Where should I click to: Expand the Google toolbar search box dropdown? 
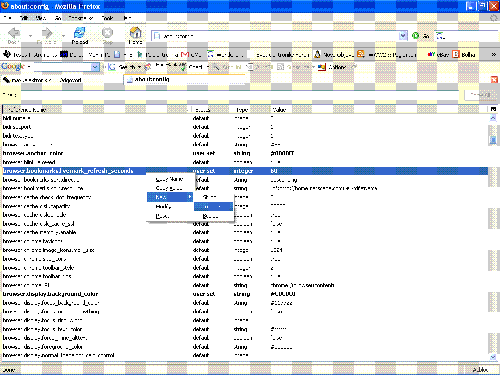point(95,67)
